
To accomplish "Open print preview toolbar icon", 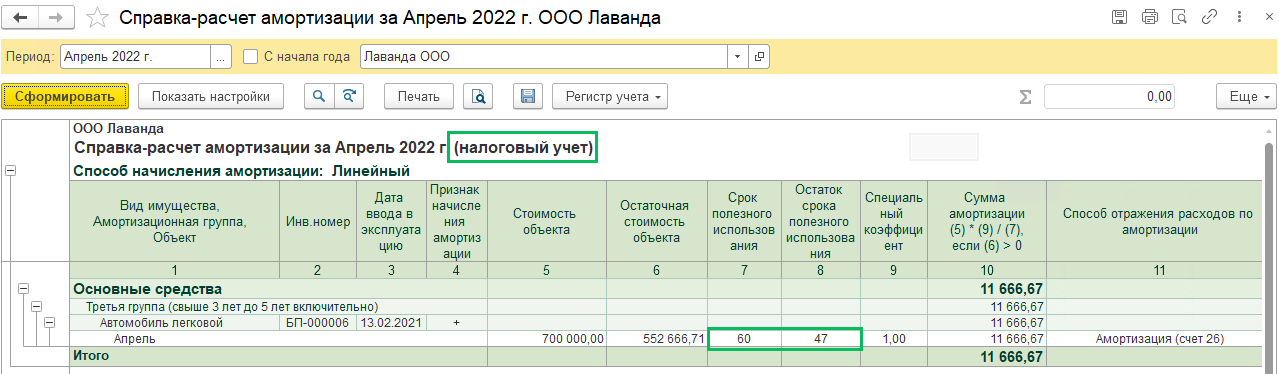I will coord(479,97).
